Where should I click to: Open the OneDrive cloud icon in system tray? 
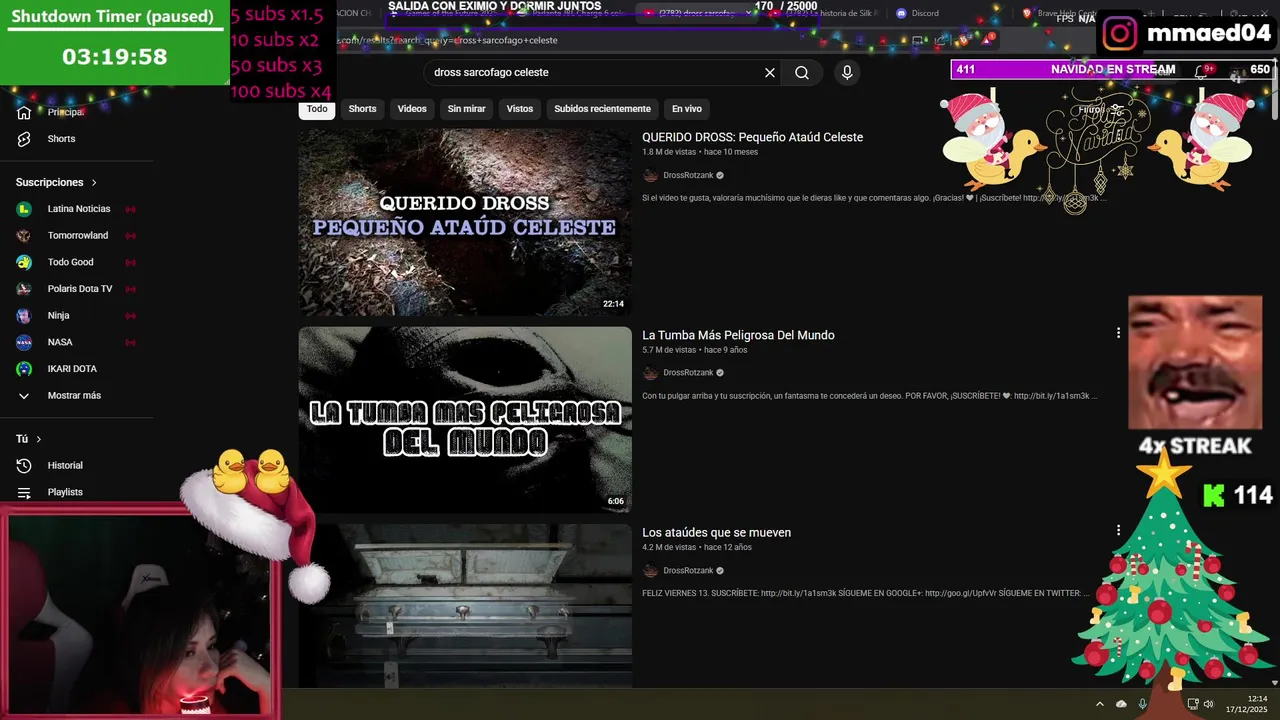point(1121,704)
